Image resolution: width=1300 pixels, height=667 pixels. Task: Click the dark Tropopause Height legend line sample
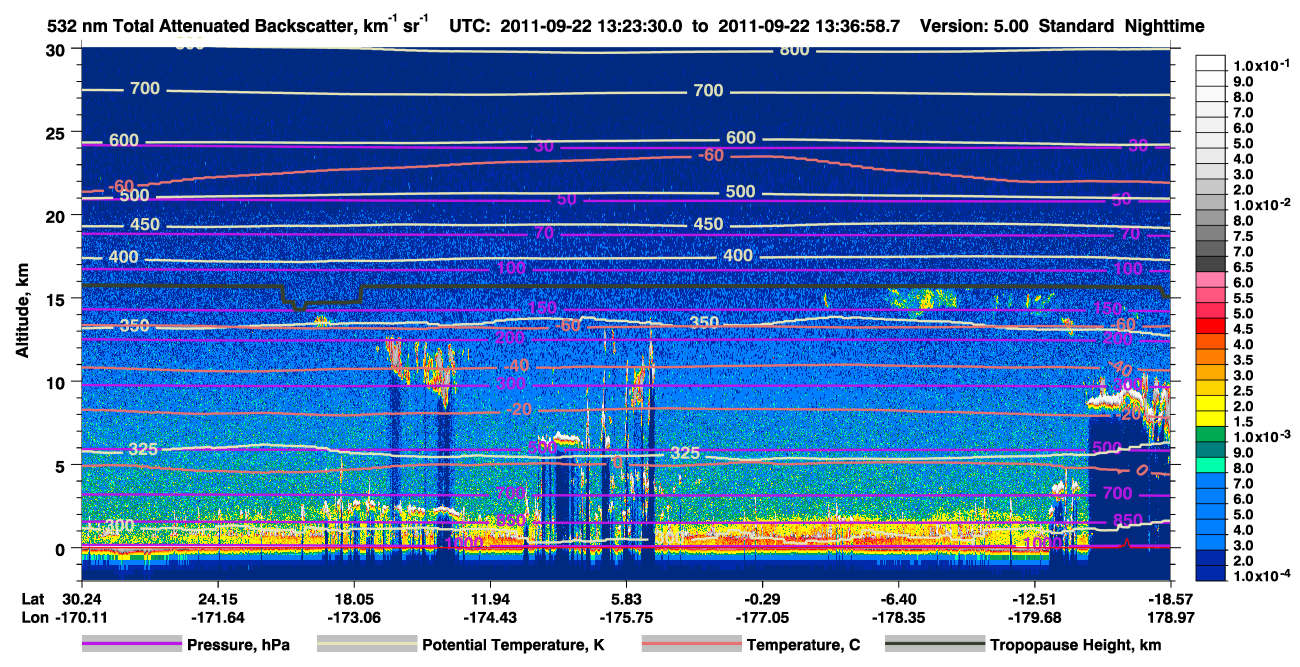click(935, 645)
